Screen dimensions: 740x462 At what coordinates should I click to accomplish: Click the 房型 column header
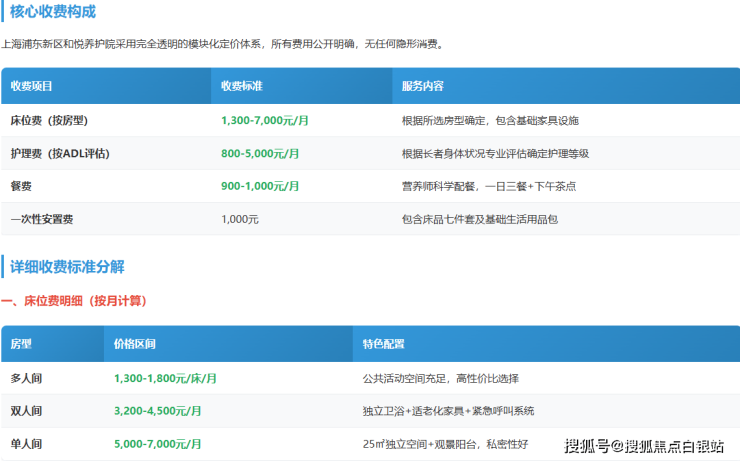tap(21, 344)
